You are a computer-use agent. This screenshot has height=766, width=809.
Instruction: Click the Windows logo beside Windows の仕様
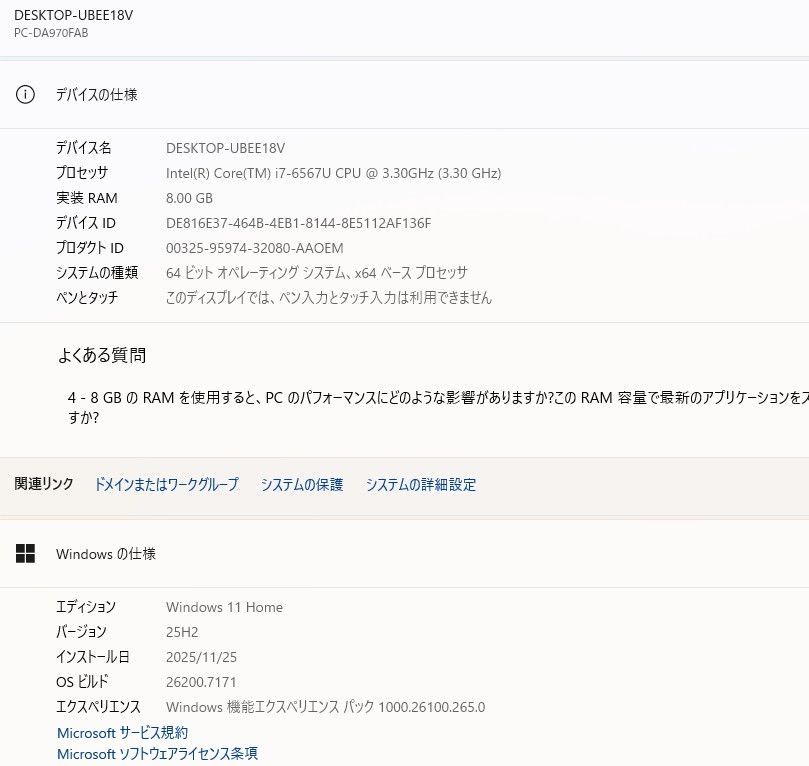(x=24, y=553)
